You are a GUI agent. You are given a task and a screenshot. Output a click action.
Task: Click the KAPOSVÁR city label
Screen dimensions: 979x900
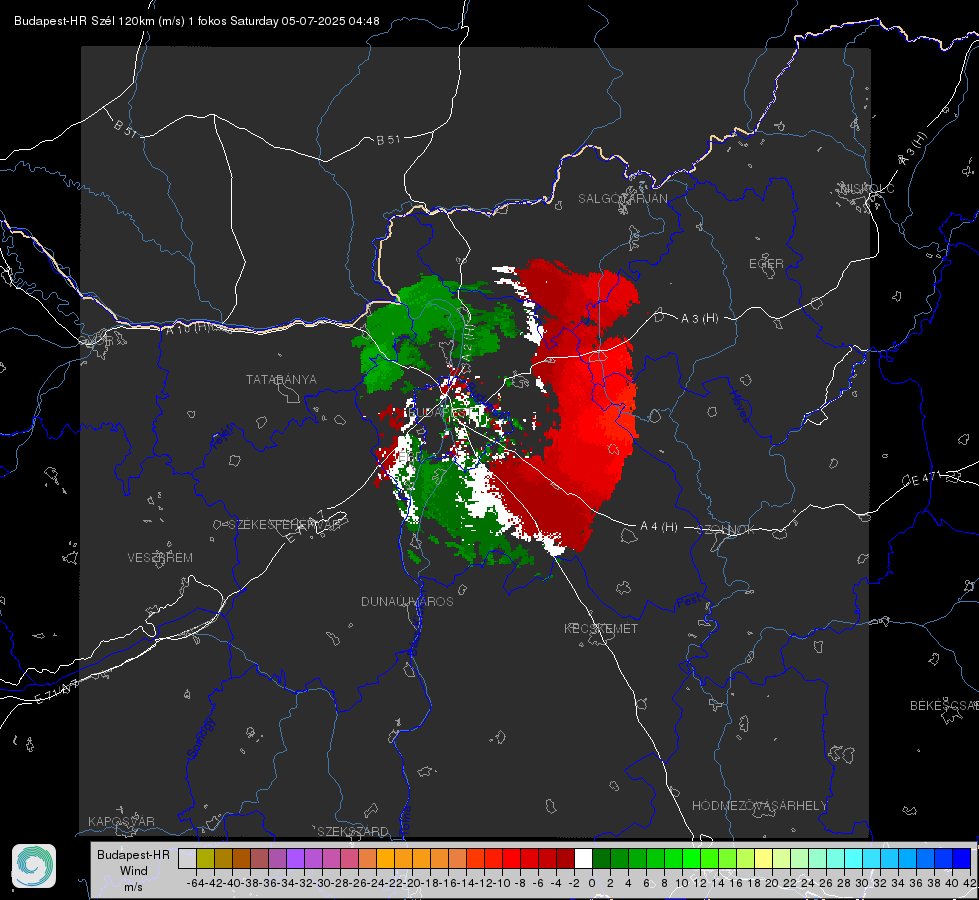121,821
